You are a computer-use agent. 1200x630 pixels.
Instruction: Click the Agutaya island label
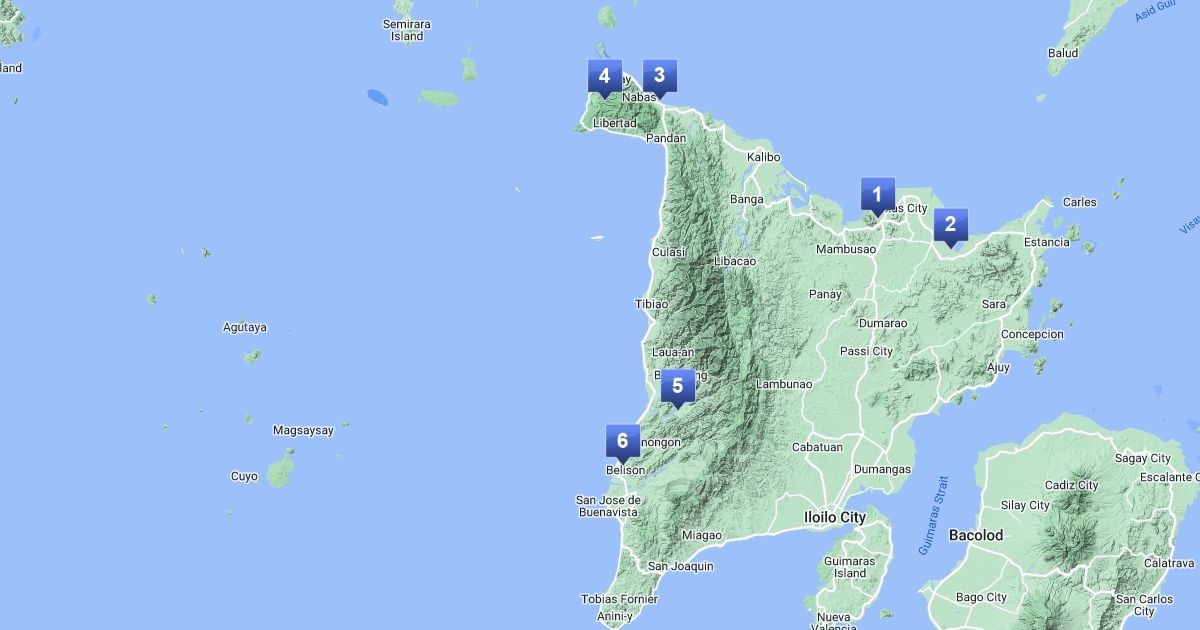[244, 327]
